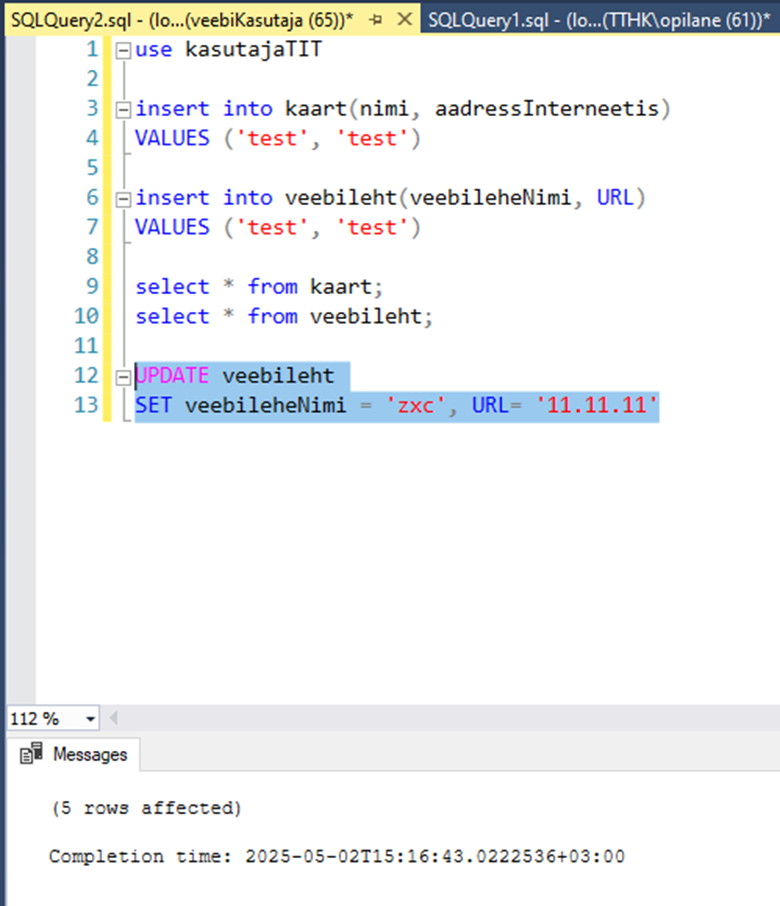Click the '11.11.11' string value

pos(597,406)
